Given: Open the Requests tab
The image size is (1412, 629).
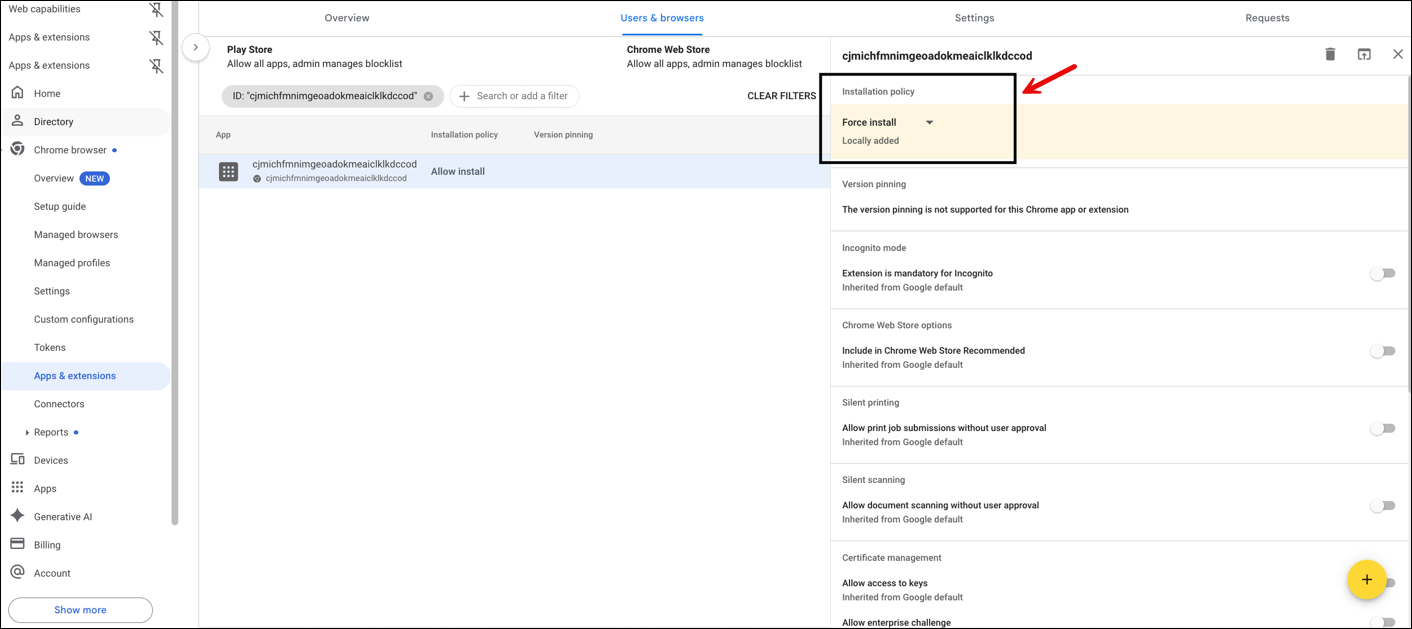Looking at the screenshot, I should click(x=1267, y=17).
